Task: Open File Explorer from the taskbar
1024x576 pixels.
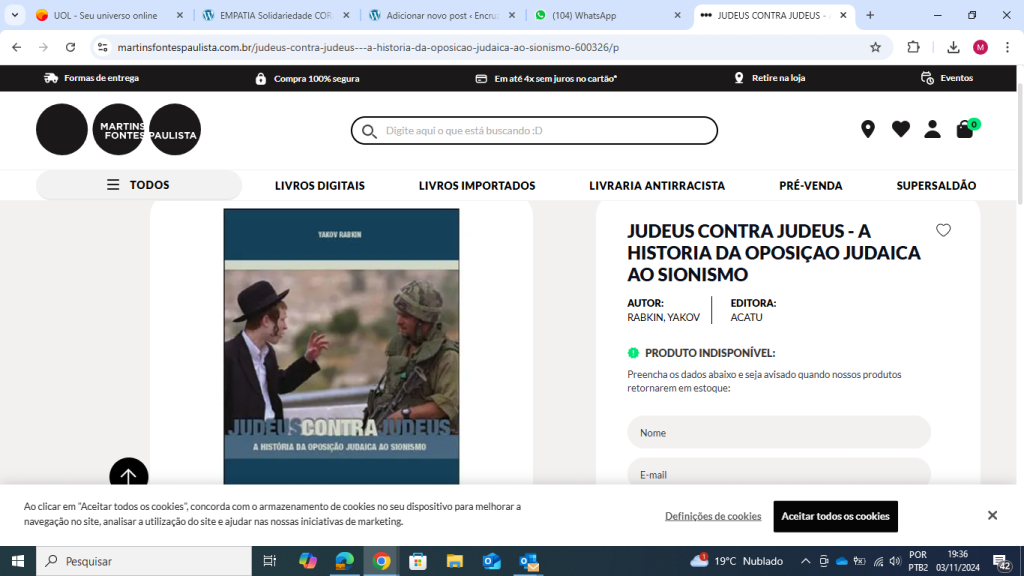Action: (x=455, y=561)
